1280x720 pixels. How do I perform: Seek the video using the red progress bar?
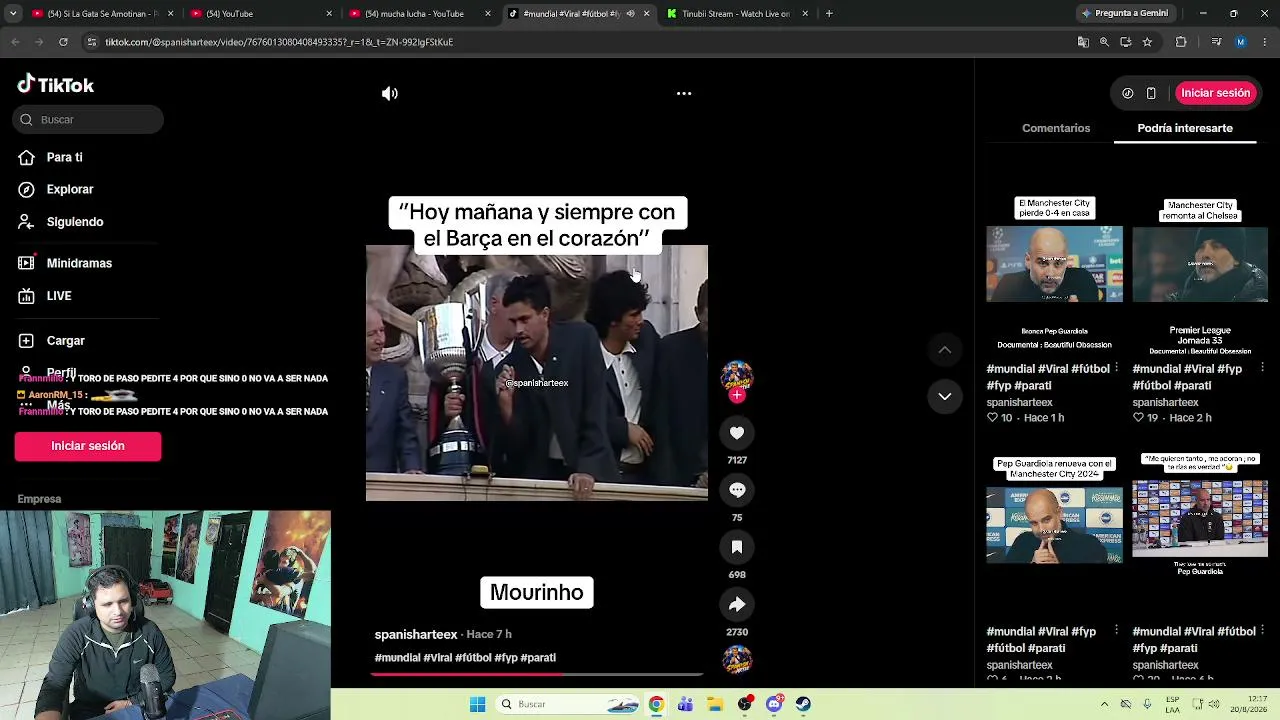pos(537,674)
